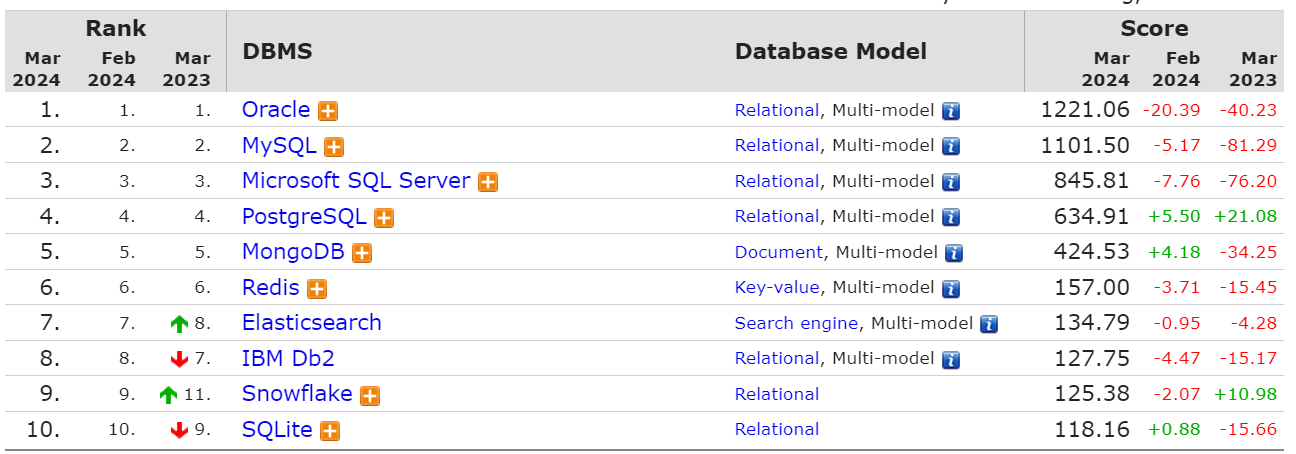This screenshot has width=1296, height=454.
Task: Click the orange plus icon next to PostgreSQL
Action: [x=384, y=218]
